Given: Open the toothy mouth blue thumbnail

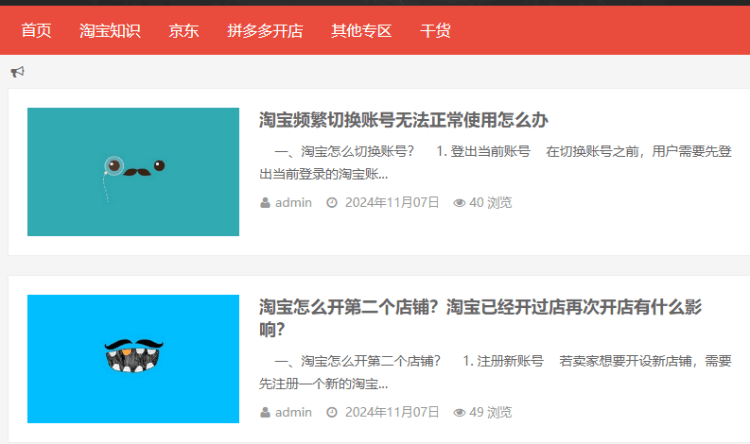Looking at the screenshot, I should click(x=133, y=359).
